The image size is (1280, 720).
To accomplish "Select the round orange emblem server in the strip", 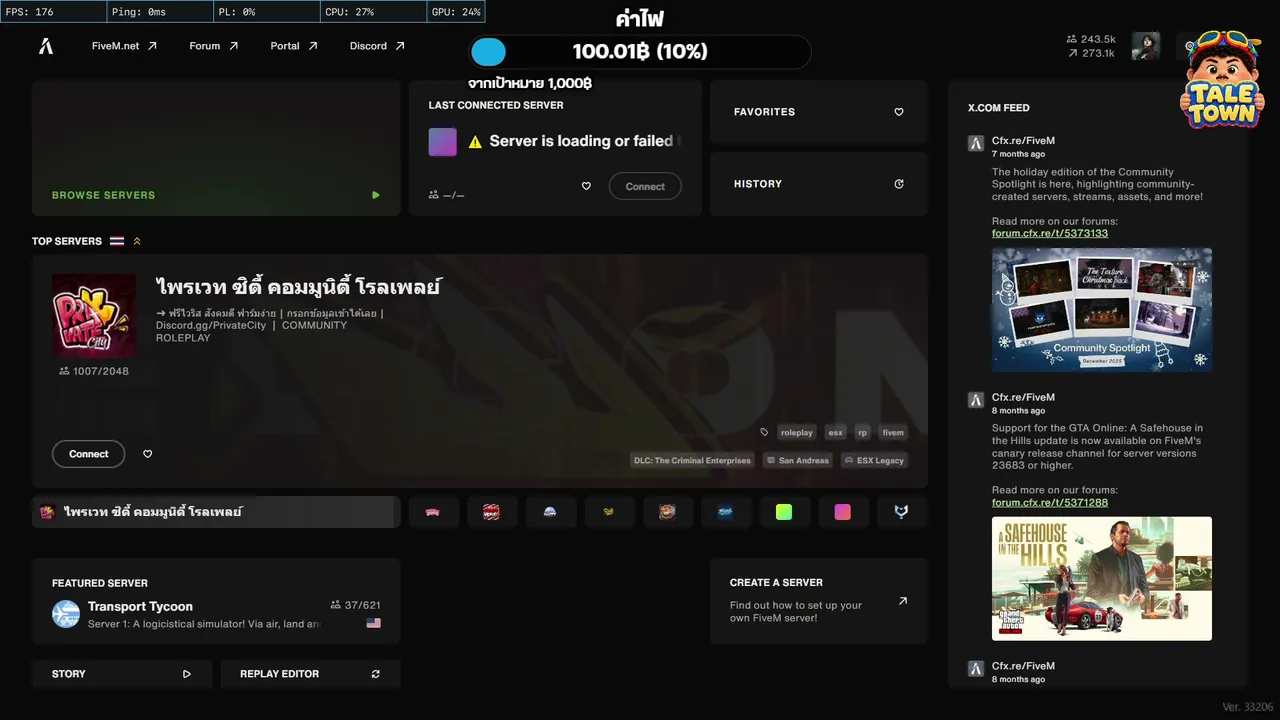I will tap(667, 512).
